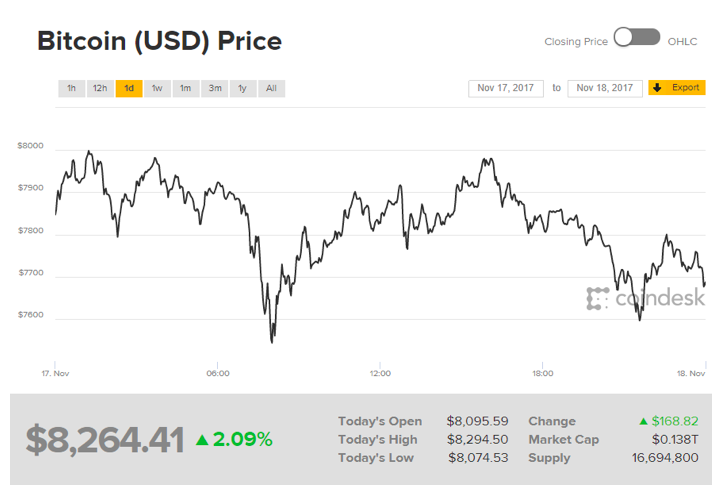Show the 1y price range
This screenshot has width=717, height=489.
click(243, 88)
